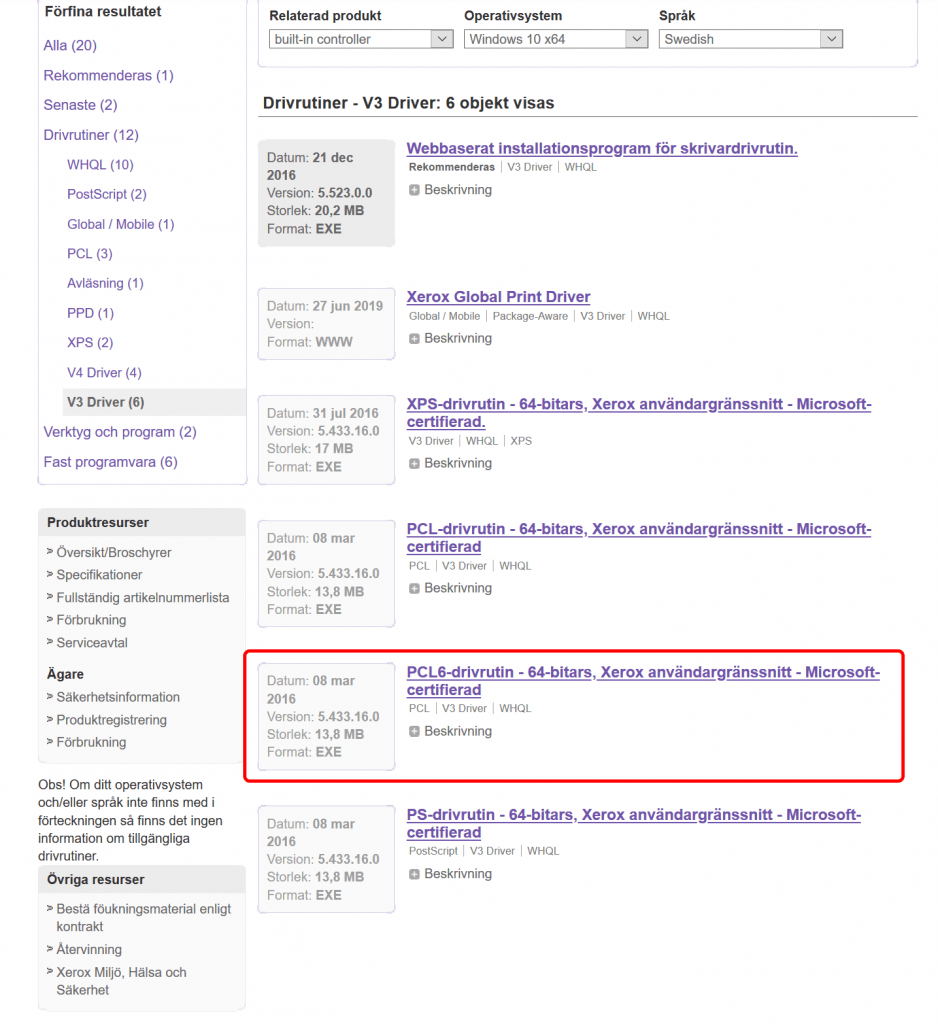Expand Beskrivning under Webbaserat installationsprogram
This screenshot has height=1024, width=938.
(450, 190)
